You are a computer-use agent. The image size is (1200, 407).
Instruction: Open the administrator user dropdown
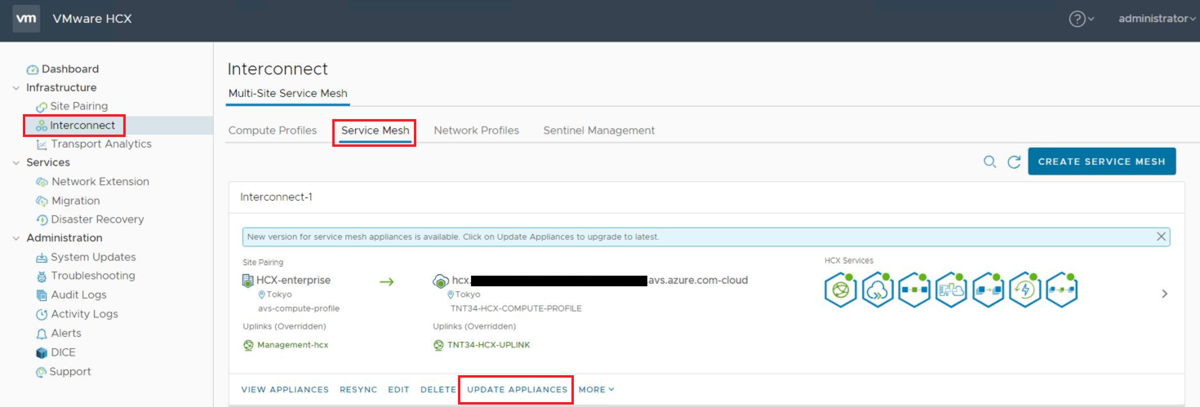click(x=1157, y=19)
